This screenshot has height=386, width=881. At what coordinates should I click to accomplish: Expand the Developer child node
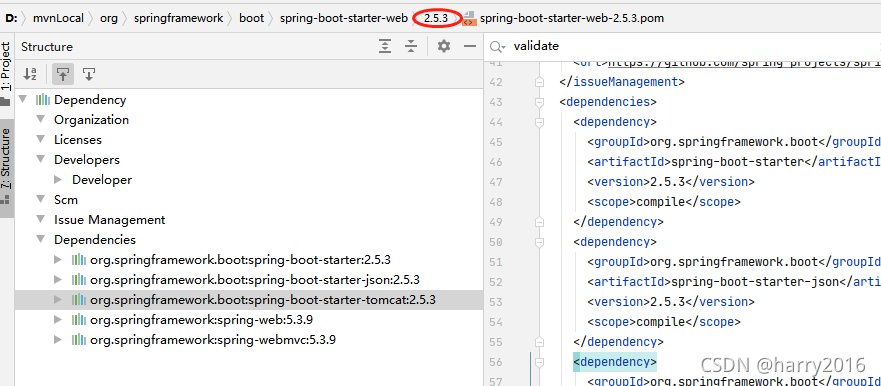pyautogui.click(x=58, y=180)
